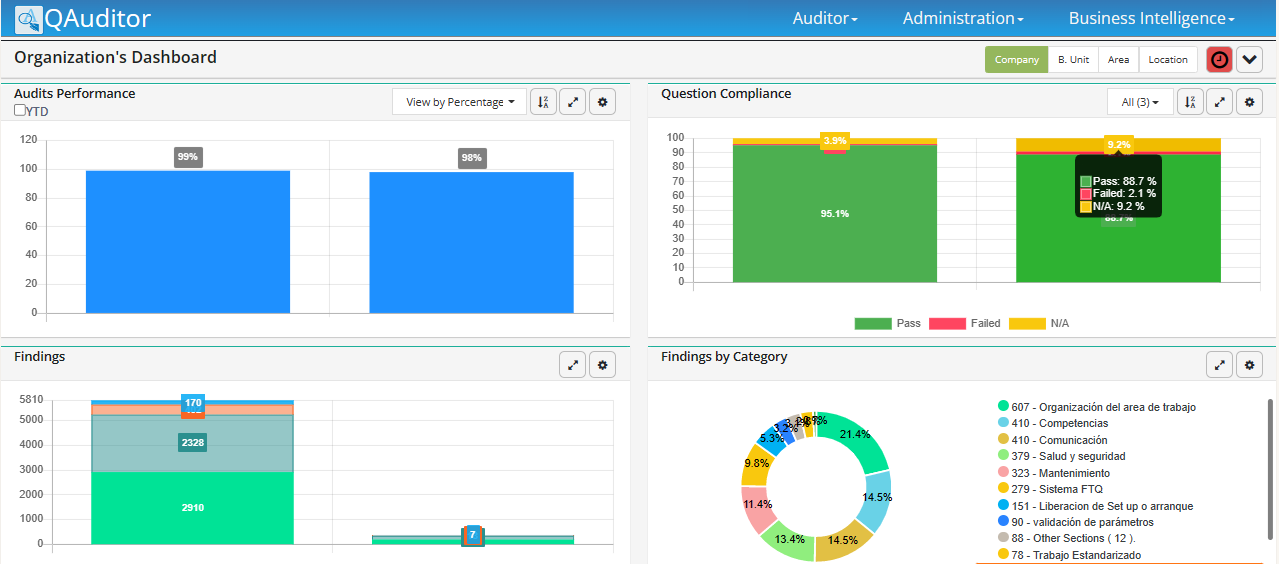Screen dimensions: 1279x564
Task: Click the 3.9% N/A label on first bar
Action: [x=835, y=140]
